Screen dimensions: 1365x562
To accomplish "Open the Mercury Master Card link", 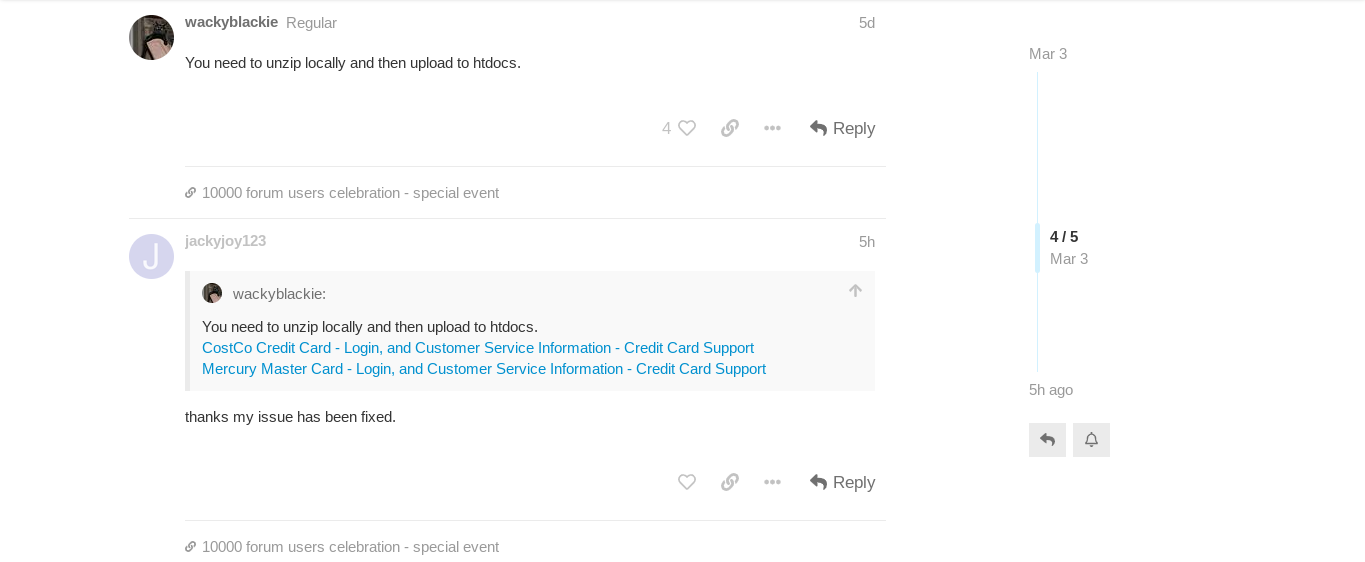I will click(x=484, y=369).
